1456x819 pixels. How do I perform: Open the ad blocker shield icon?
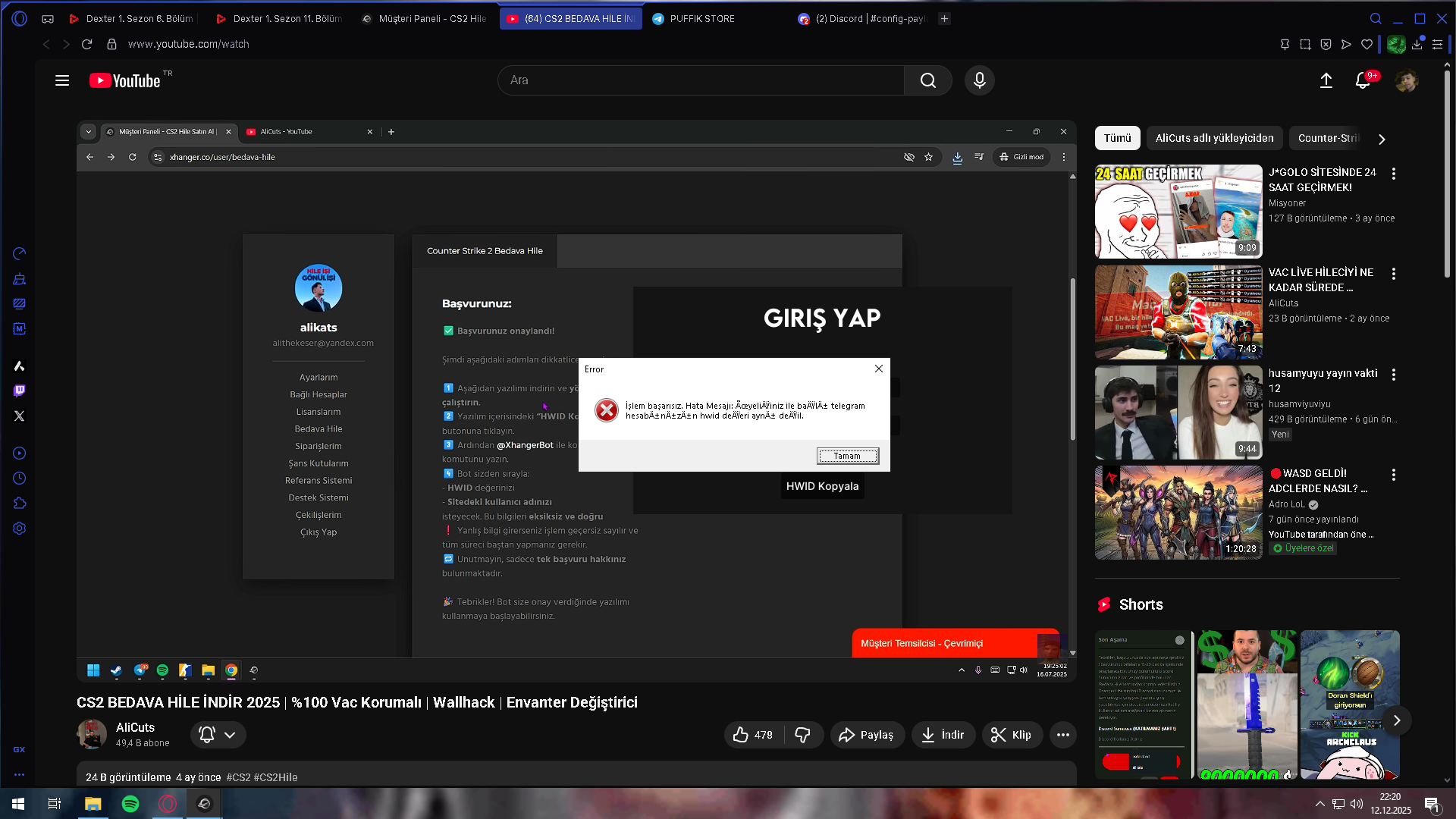click(x=1326, y=44)
